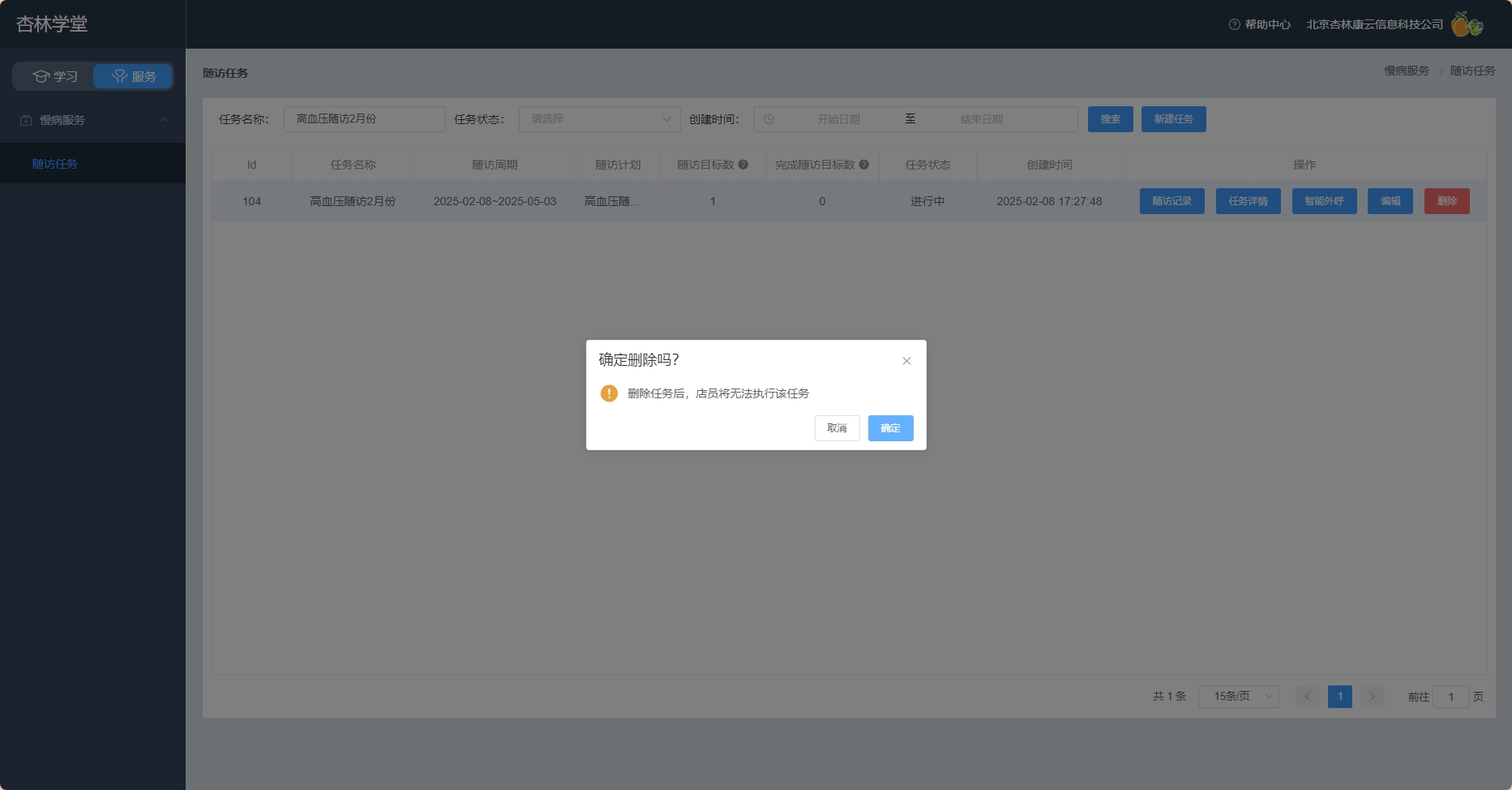Click 慢病服务 breadcrumb link
The width and height of the screenshot is (1512, 790).
click(1407, 71)
